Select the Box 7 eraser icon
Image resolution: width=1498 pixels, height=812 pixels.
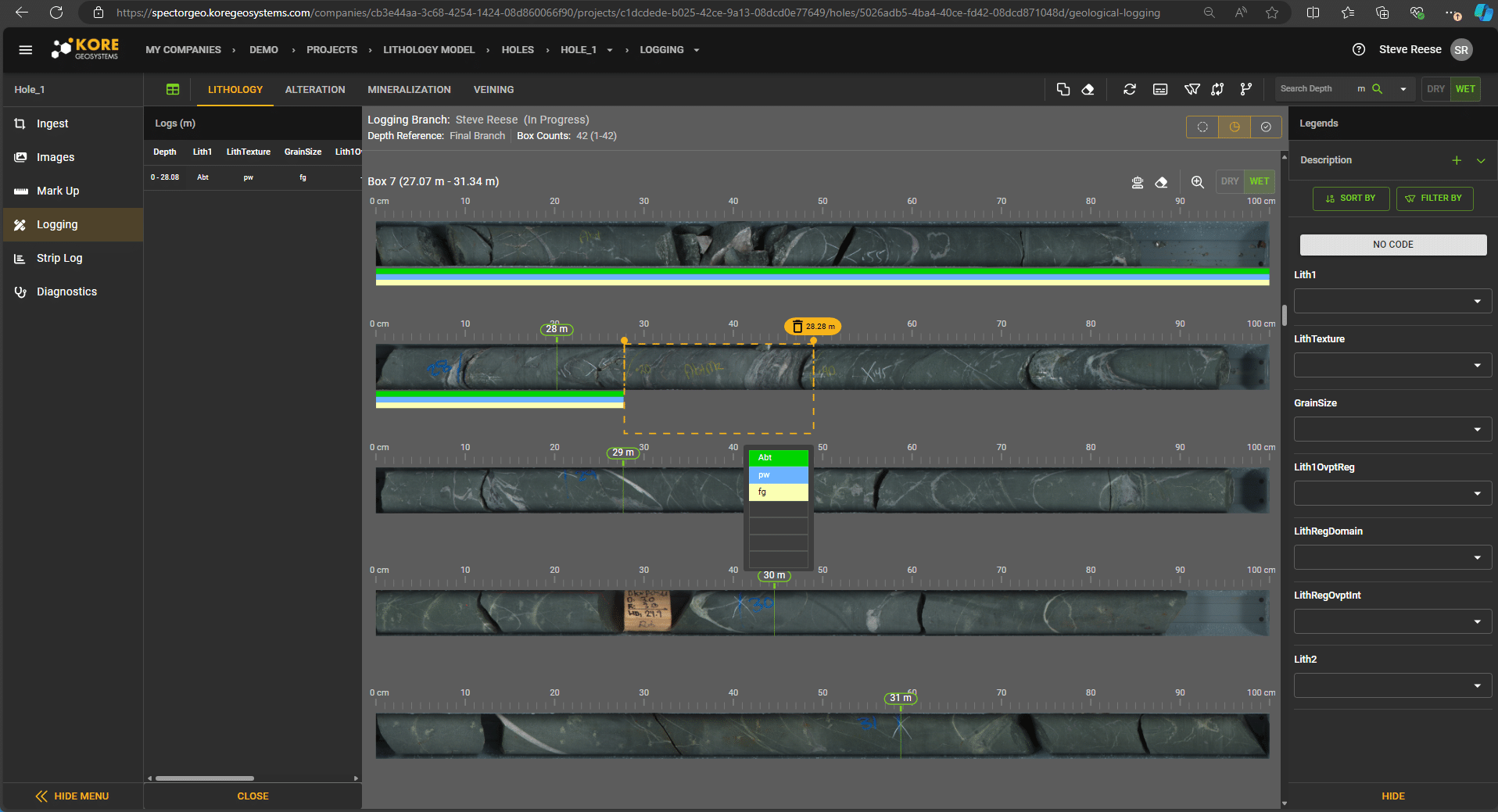tap(1161, 182)
